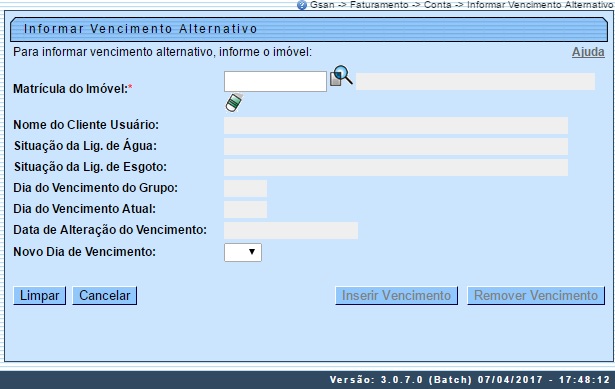Open property search magnifier icon
615x389 pixels.
coord(341,76)
